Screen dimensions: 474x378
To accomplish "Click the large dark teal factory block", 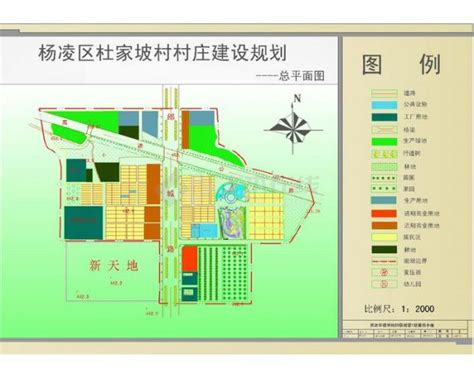I will click(x=83, y=223).
